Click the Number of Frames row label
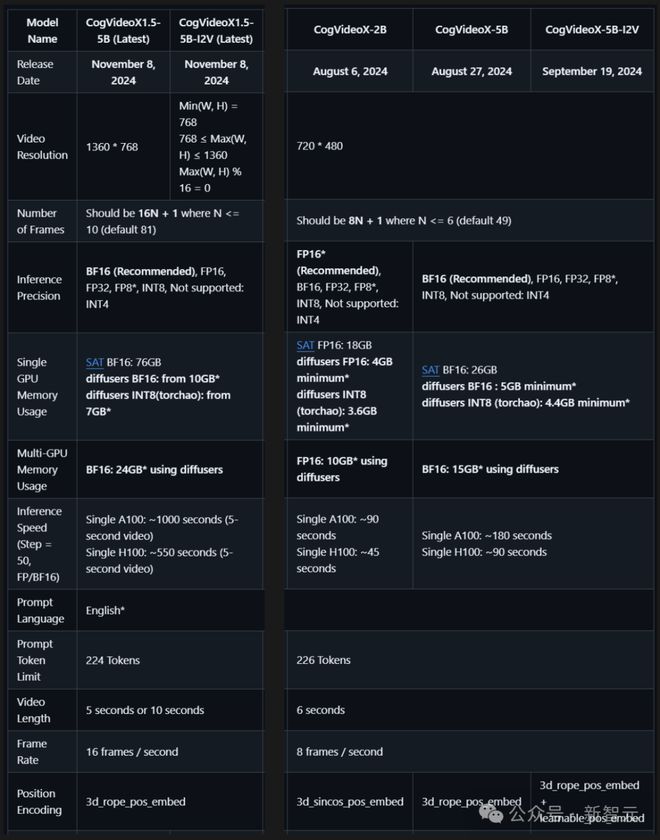This screenshot has width=660, height=840. point(40,221)
